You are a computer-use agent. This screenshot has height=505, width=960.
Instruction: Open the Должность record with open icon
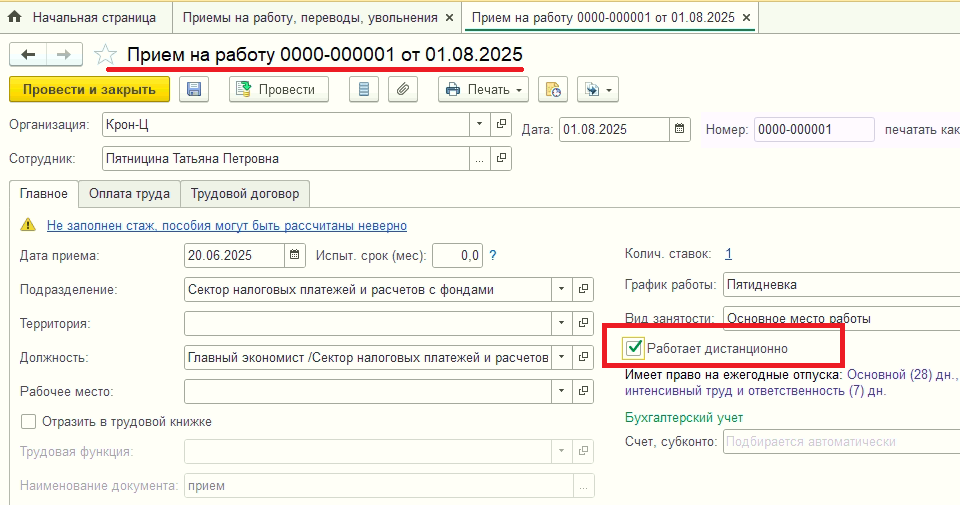[583, 357]
